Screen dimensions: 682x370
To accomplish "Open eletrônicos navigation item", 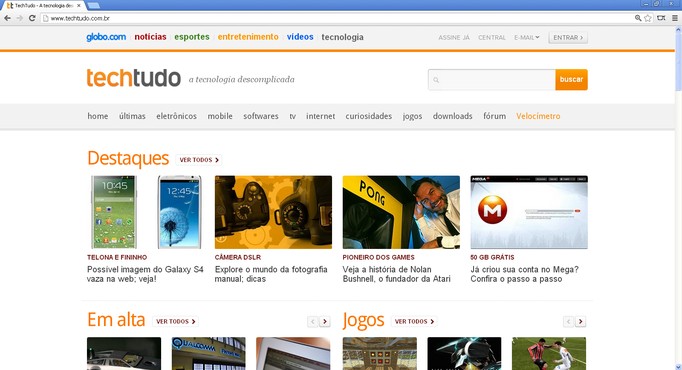I will tap(176, 116).
